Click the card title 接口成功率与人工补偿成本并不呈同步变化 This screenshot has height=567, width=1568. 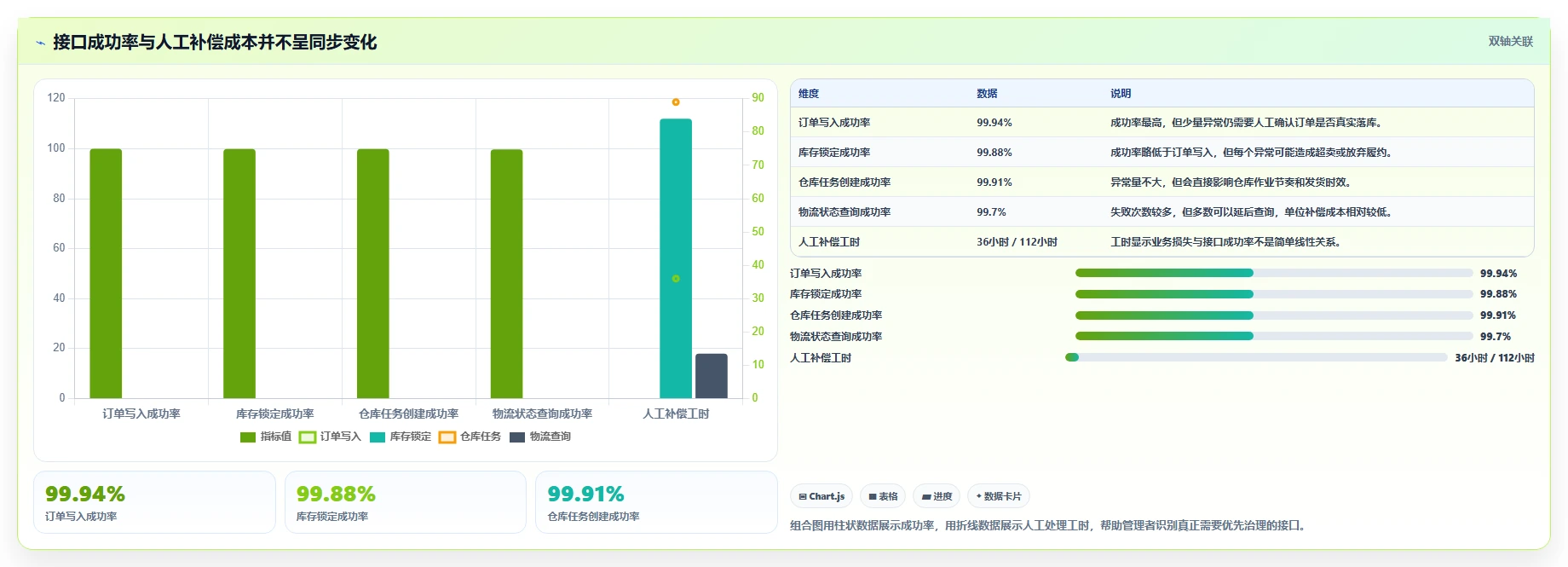[x=215, y=43]
